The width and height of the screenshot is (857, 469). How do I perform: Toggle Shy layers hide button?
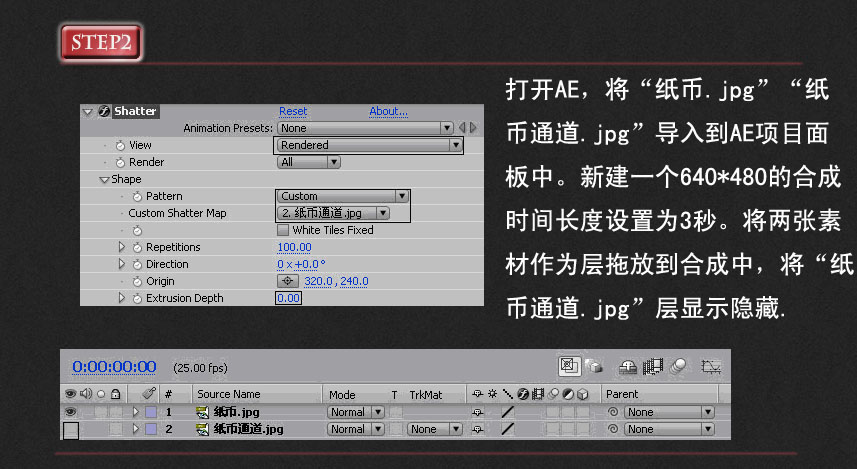pos(627,367)
